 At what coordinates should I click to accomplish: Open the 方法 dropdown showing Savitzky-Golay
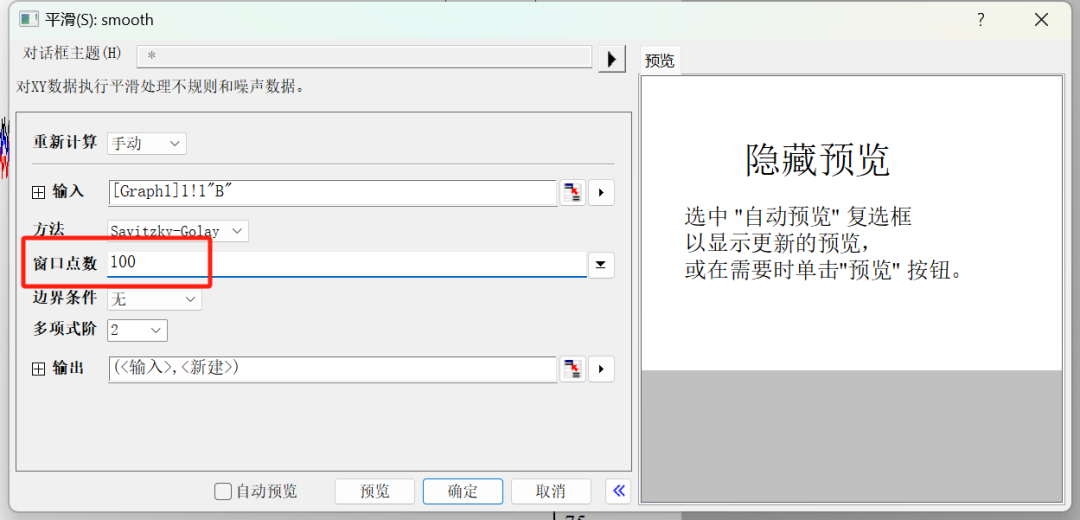pos(178,231)
